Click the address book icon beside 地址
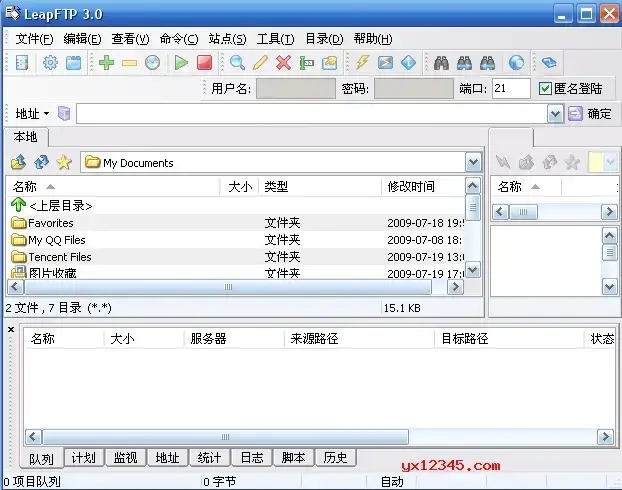 click(x=64, y=113)
